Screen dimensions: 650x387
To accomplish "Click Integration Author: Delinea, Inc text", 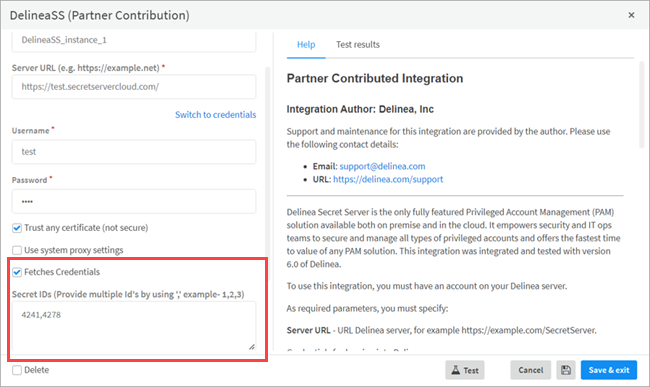I will 360,109.
